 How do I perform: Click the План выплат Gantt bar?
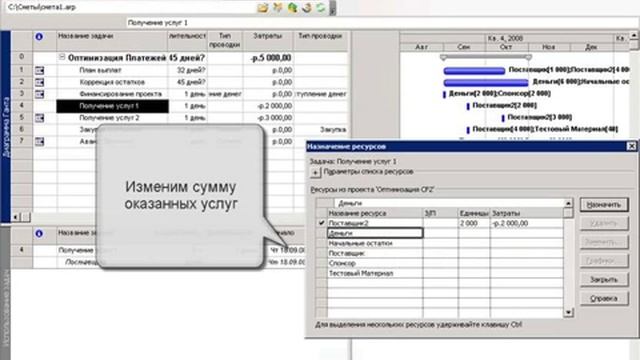[474, 71]
